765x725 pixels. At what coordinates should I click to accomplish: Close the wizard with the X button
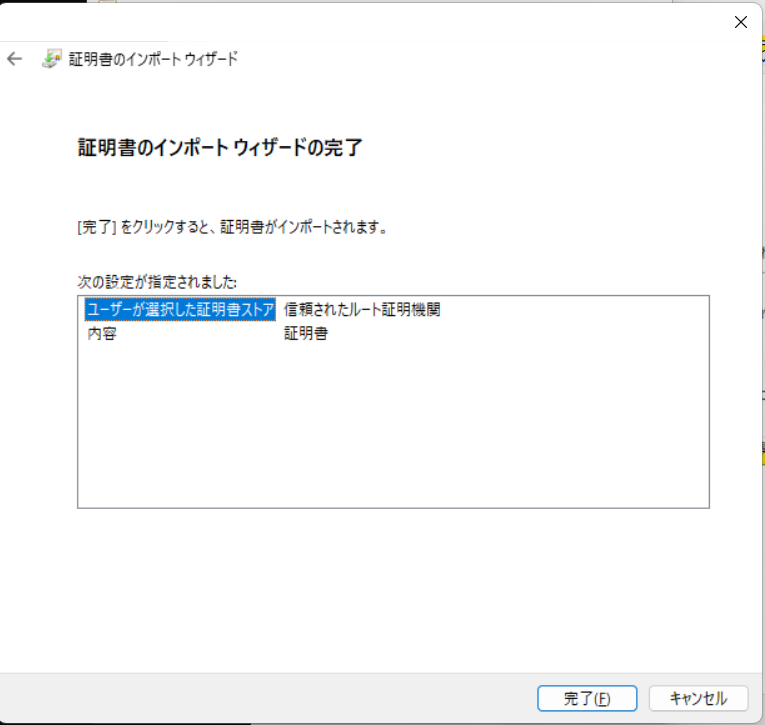740,22
